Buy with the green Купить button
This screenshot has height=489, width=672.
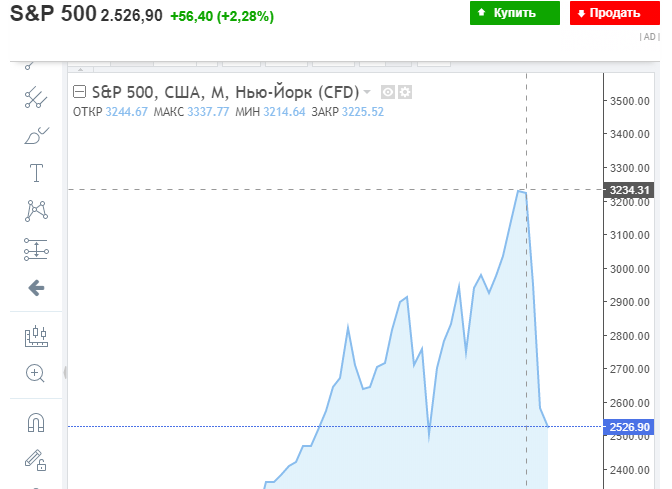515,13
